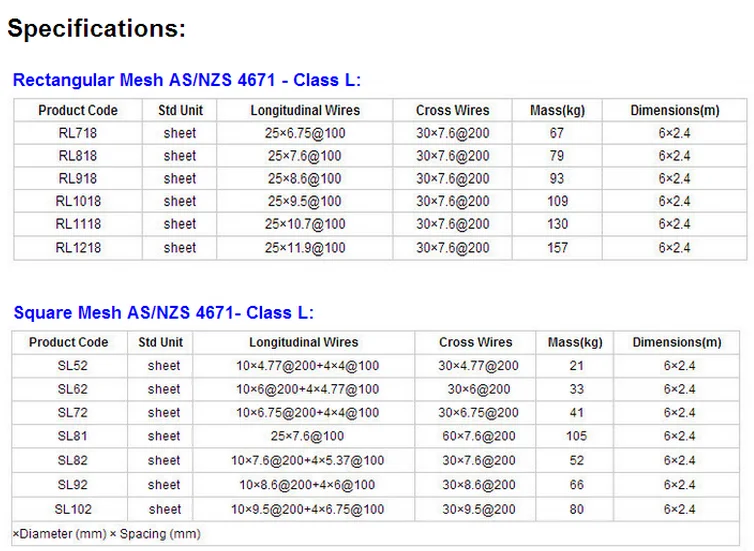Select the 25×11.9@100 longitudinal wires cell
This screenshot has height=551, width=754.
(x=304, y=248)
